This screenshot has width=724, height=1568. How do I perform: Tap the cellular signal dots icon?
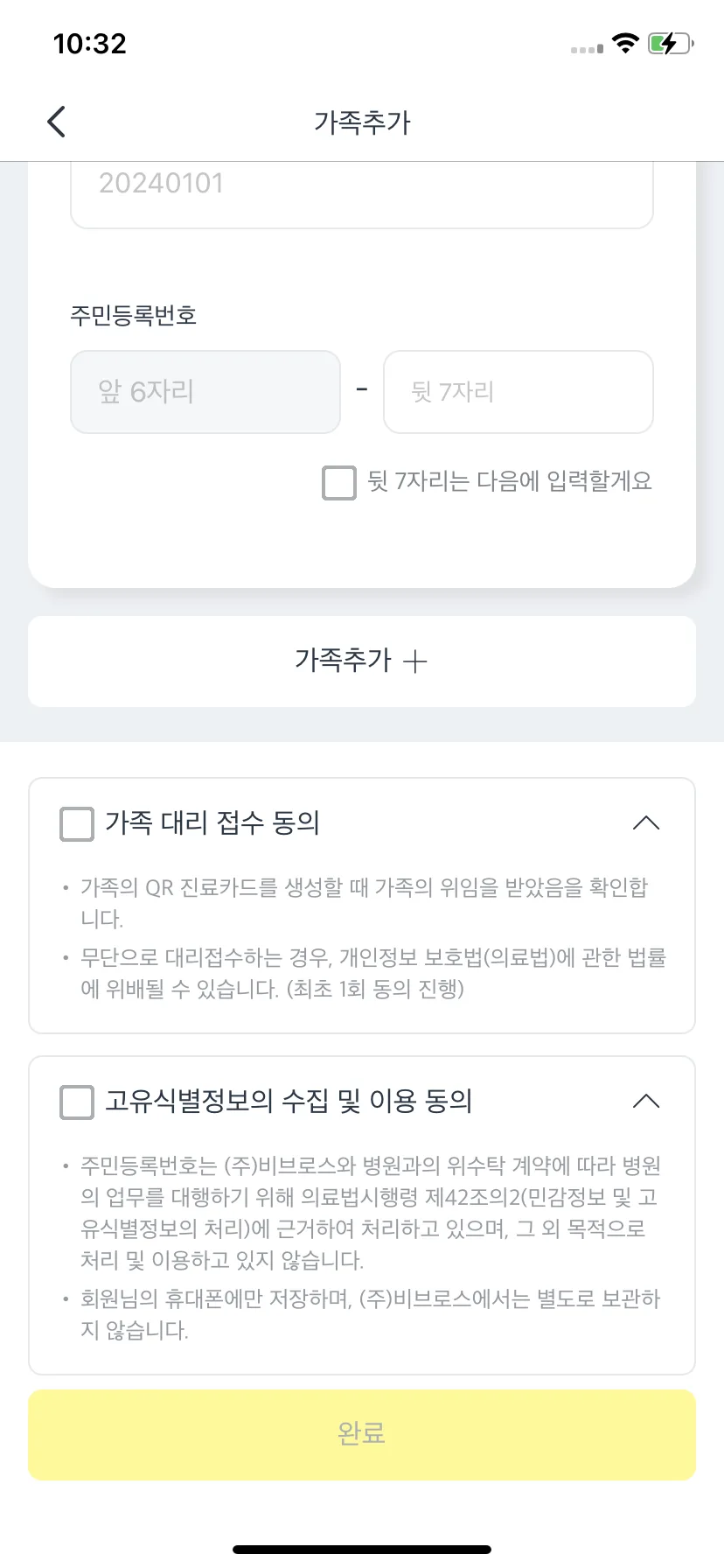click(587, 49)
